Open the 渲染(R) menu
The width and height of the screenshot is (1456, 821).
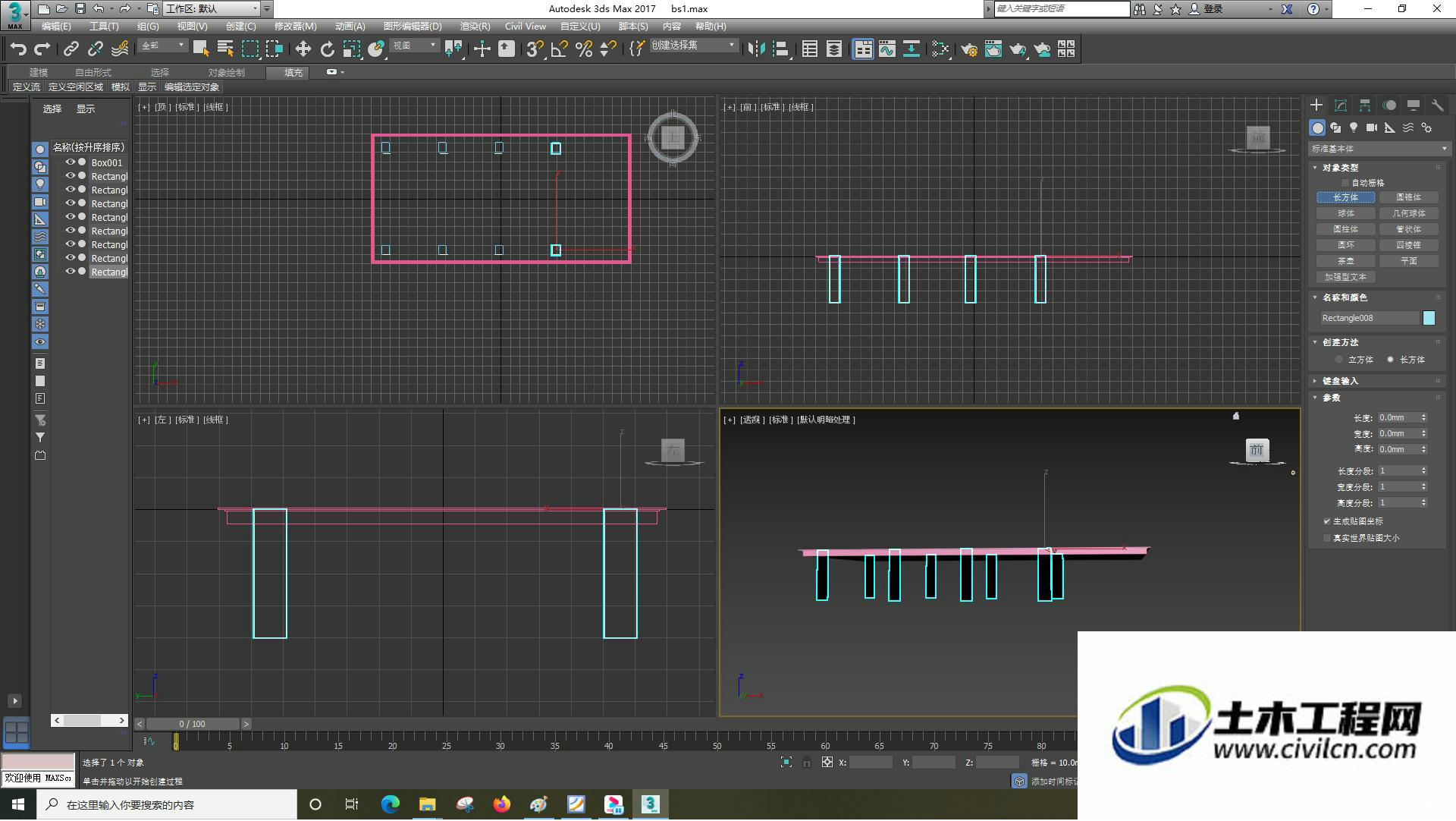(x=475, y=26)
